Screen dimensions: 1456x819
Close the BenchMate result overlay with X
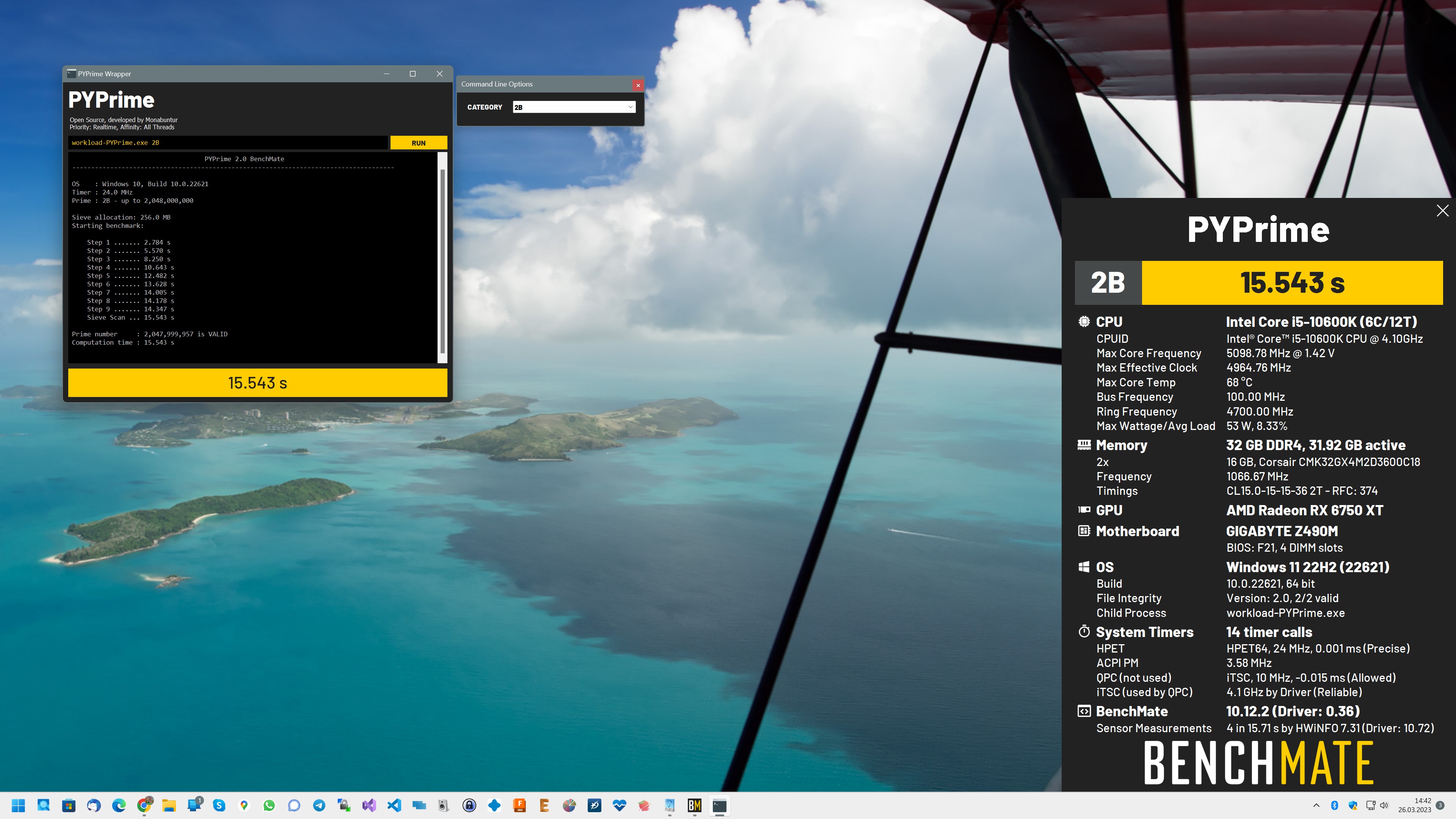click(x=1442, y=211)
